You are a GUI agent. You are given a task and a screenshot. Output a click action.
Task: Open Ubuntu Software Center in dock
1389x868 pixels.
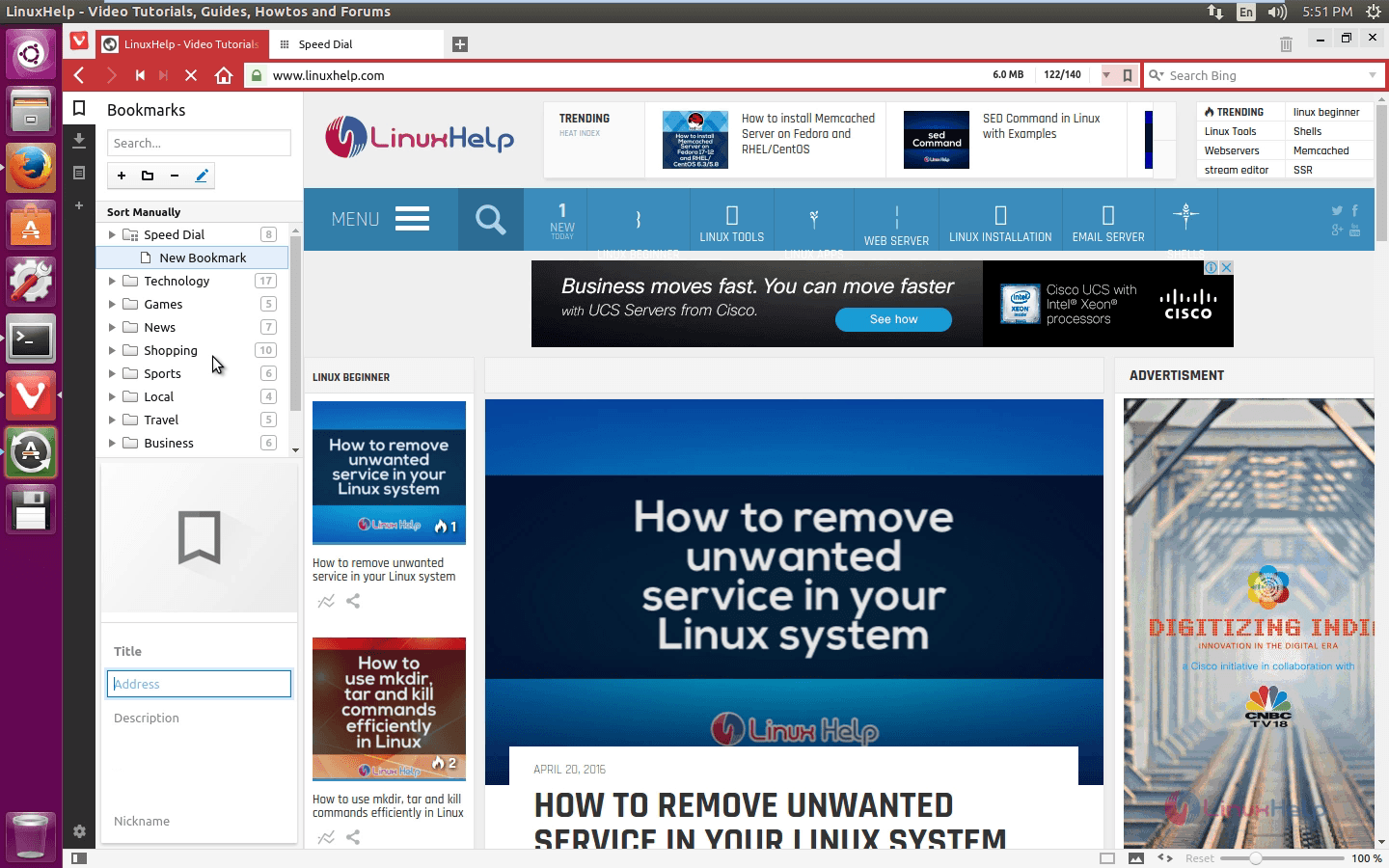[x=31, y=225]
